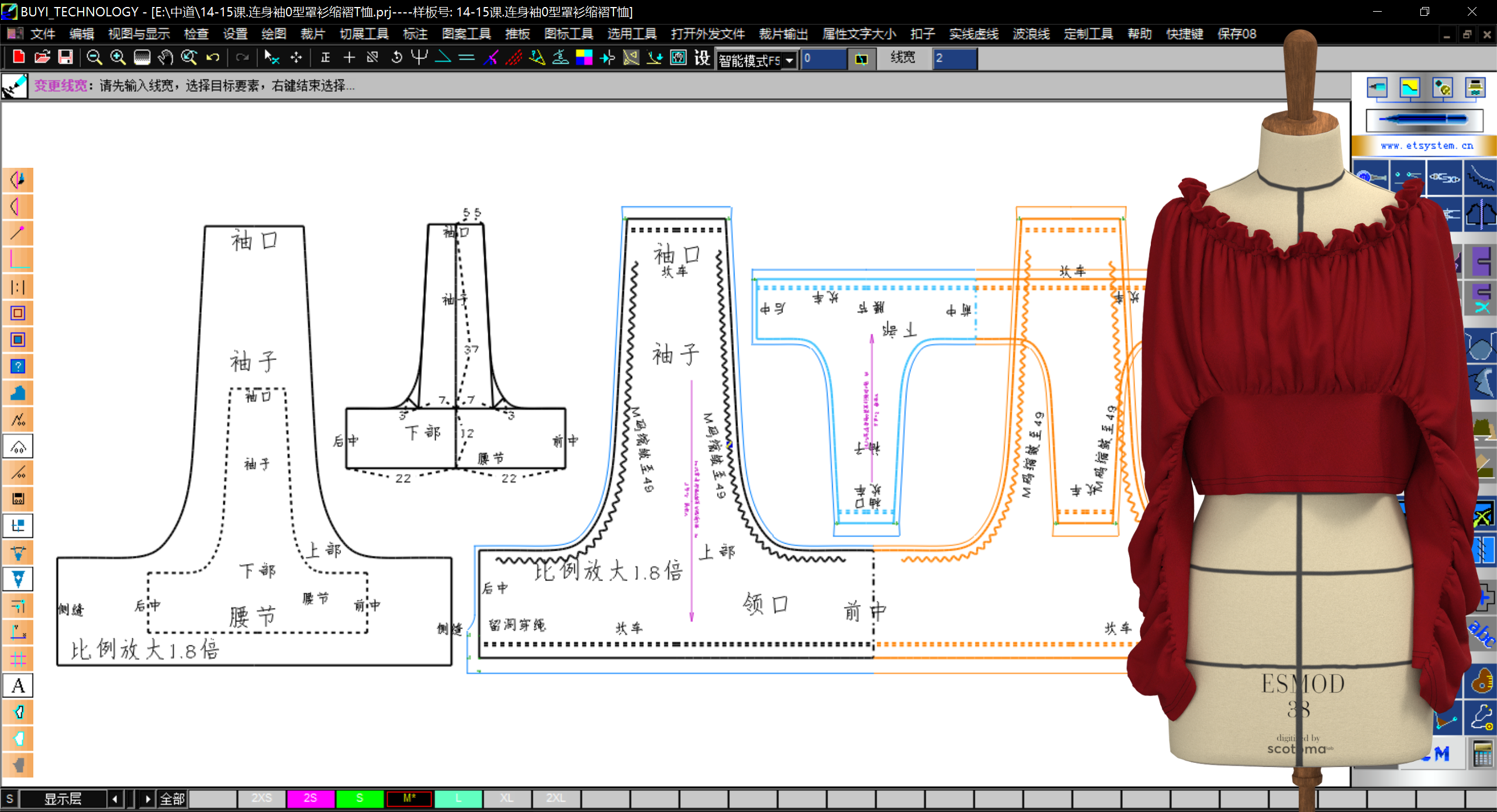Toggle the 2S size layer
Viewport: 1497px width, 812px height.
(x=311, y=798)
